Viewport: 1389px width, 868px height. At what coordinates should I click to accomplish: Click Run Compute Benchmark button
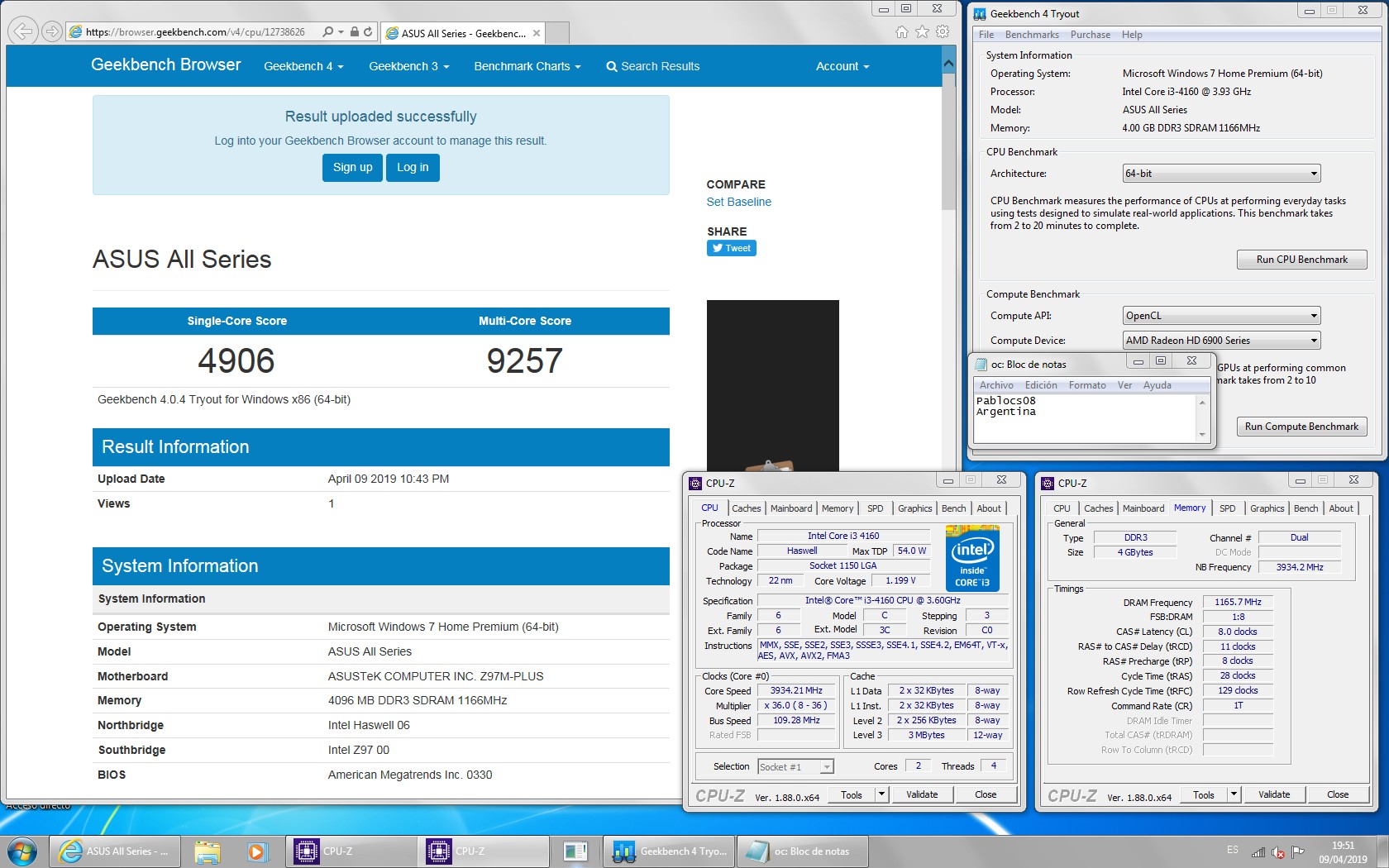(1301, 427)
